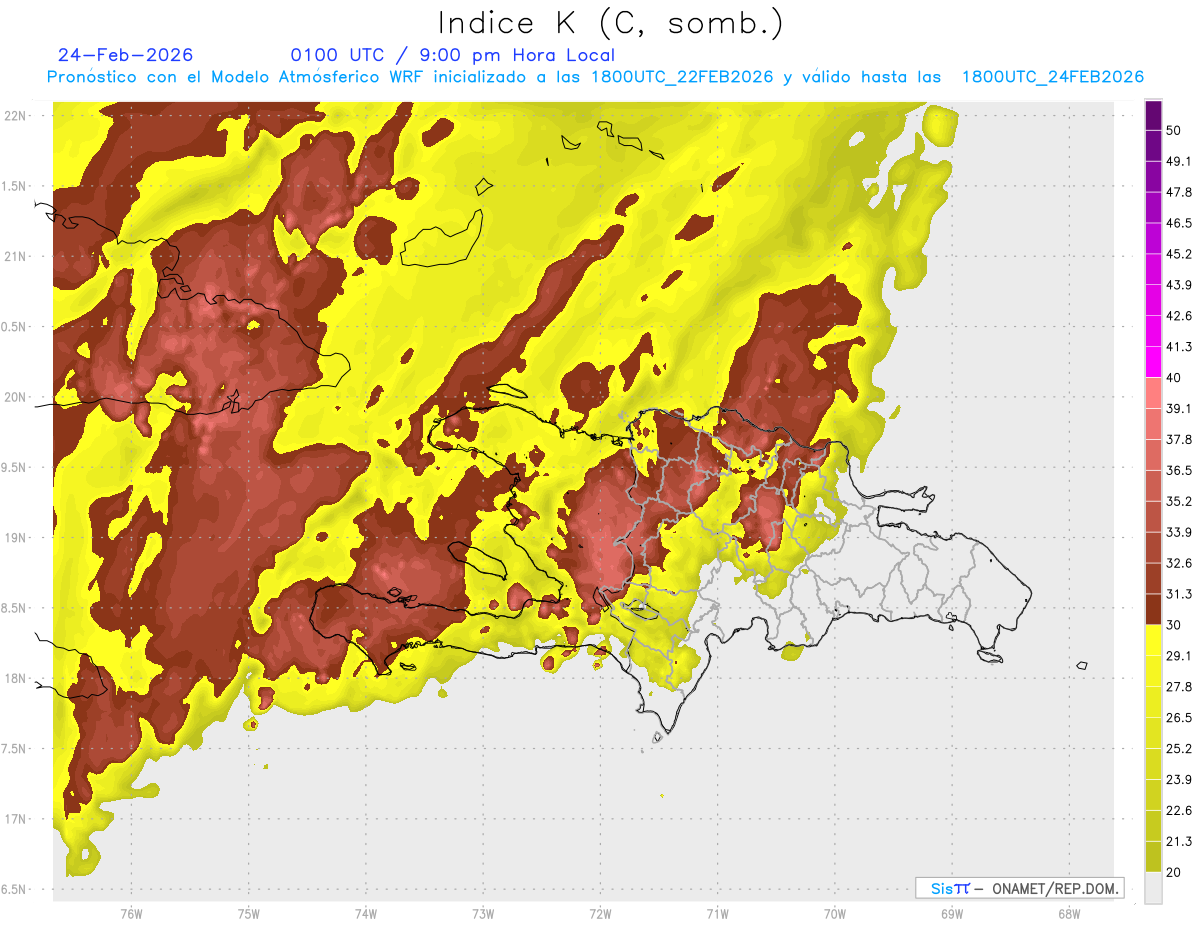Click the dark purple color band above 50
The image size is (1200, 927).
(x=1153, y=115)
